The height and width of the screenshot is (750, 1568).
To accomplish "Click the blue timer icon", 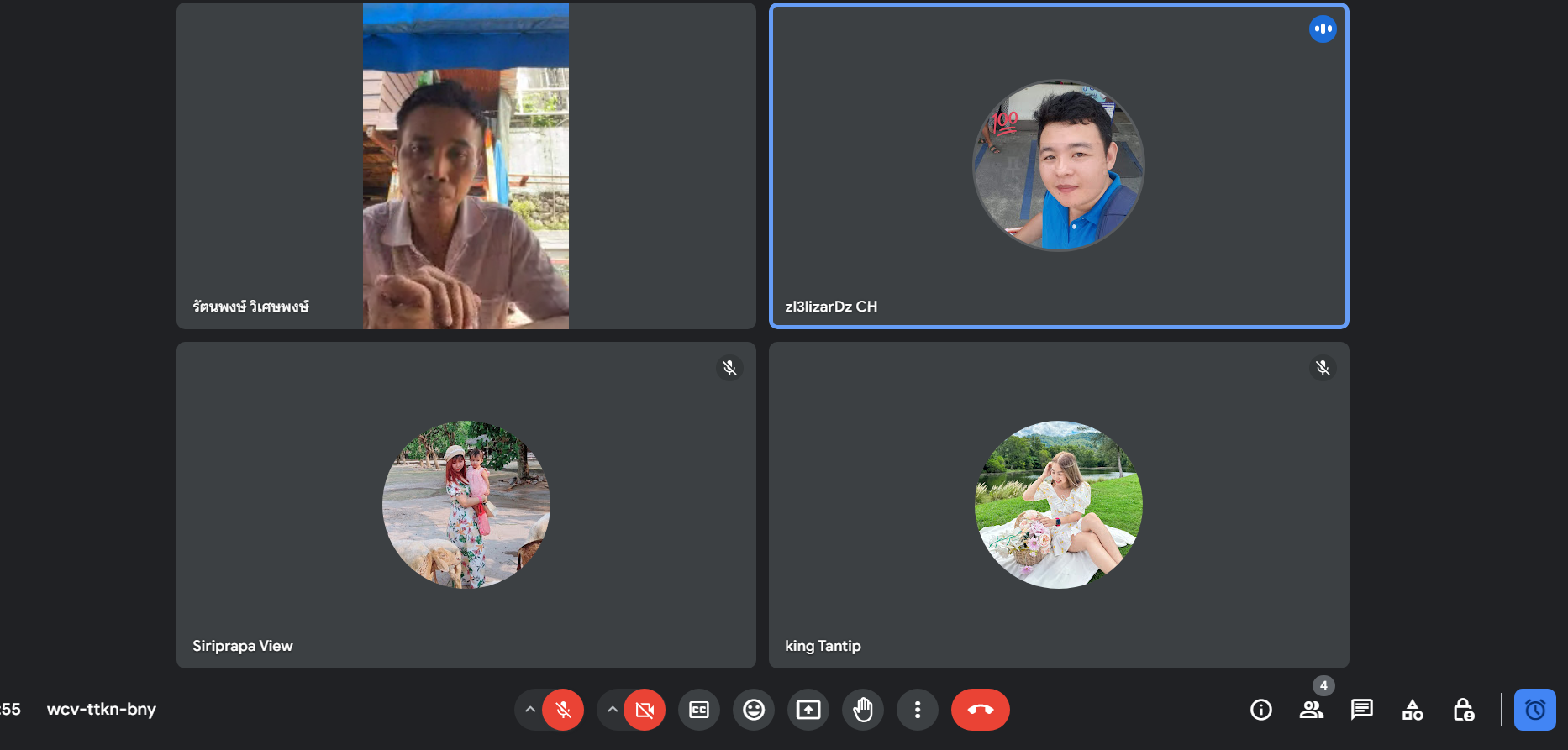I will pyautogui.click(x=1534, y=711).
